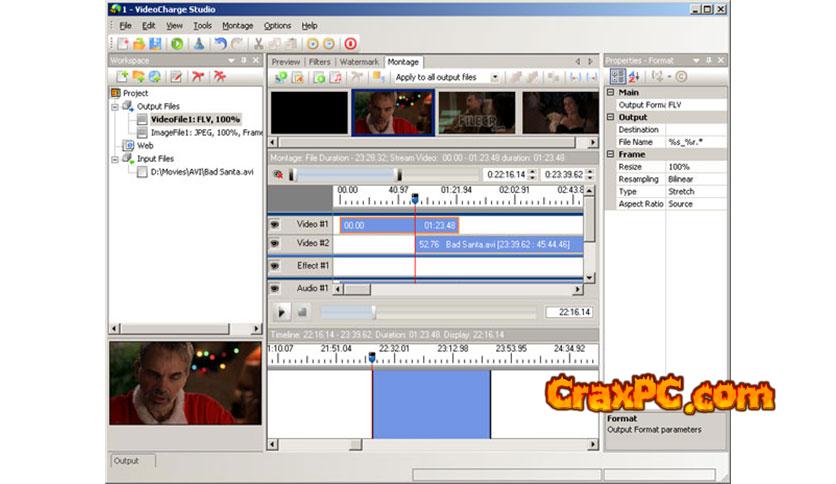Click the Undo arrow in main toolbar
The width and height of the screenshot is (836, 484).
(220, 44)
